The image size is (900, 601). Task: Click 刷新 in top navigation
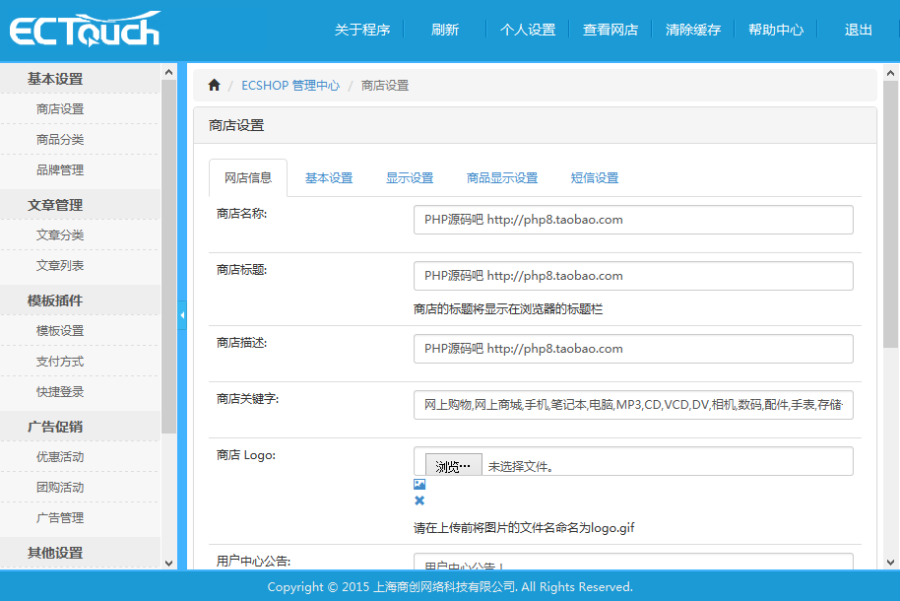tap(445, 30)
